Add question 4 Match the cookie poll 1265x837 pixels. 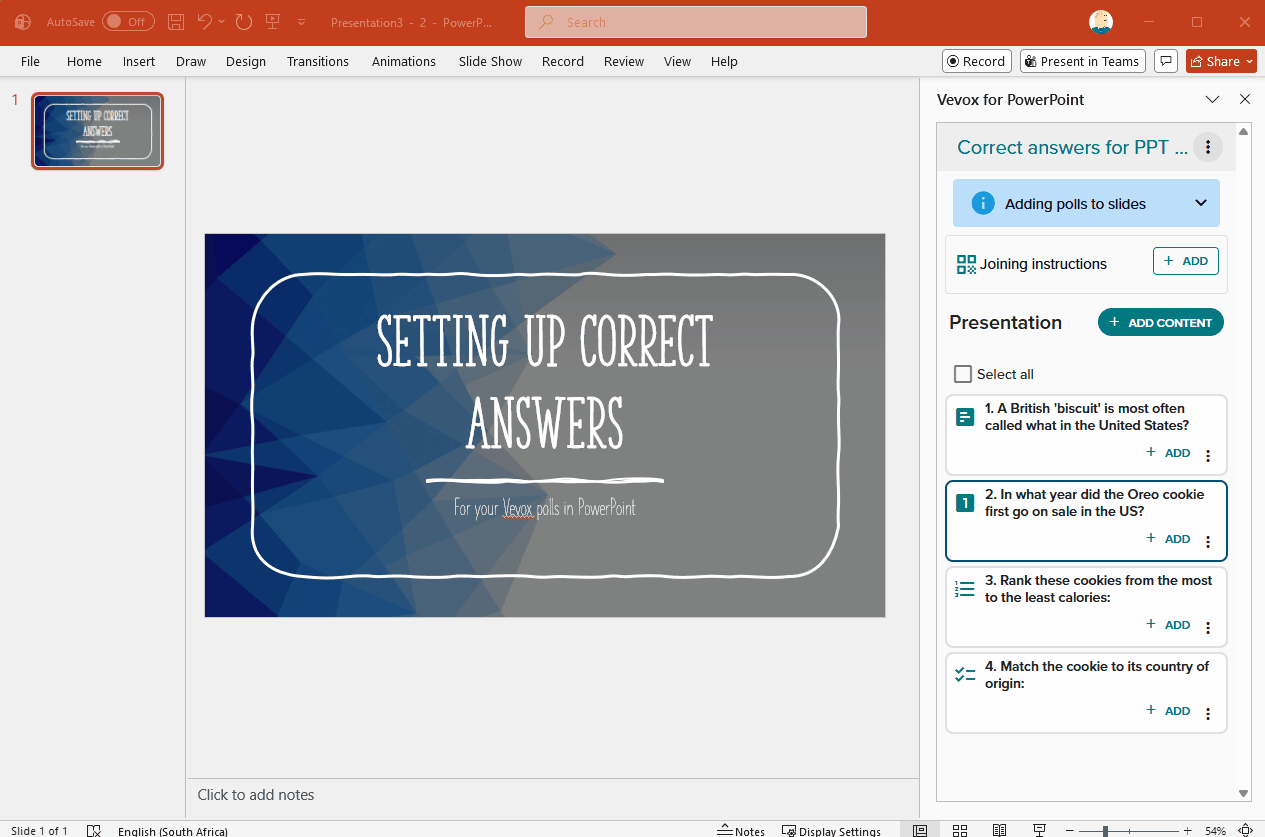1168,711
